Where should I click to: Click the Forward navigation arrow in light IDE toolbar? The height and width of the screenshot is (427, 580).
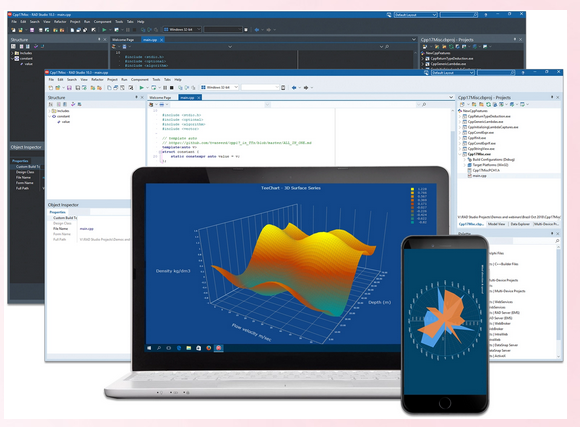[306, 88]
